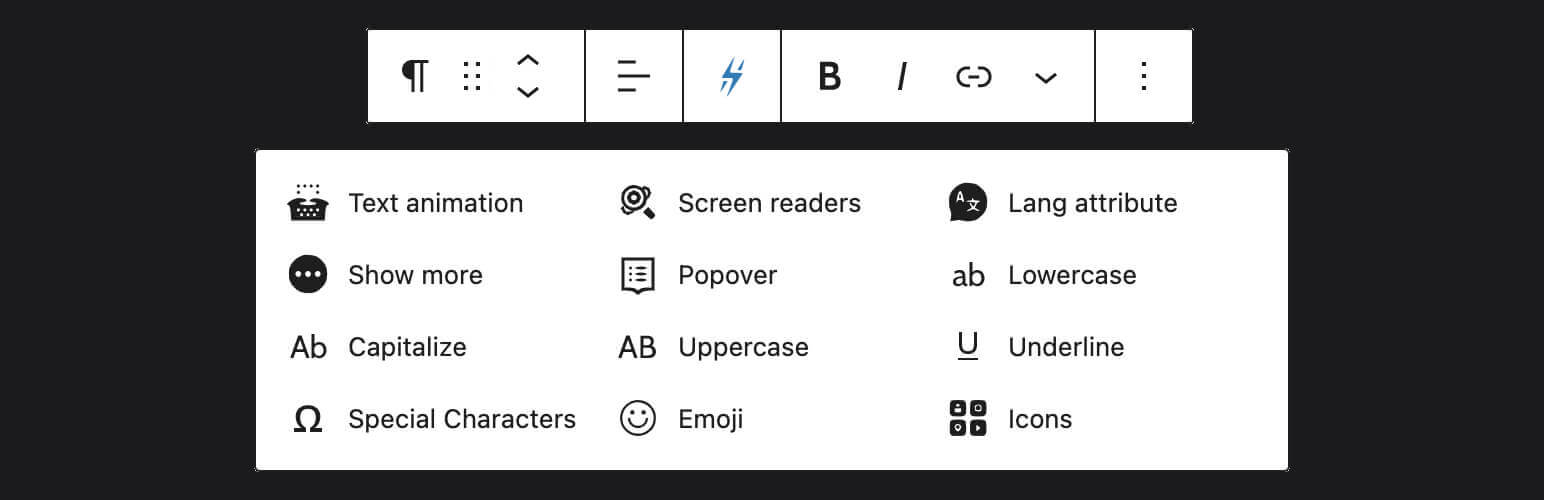Viewport: 1544px width, 500px height.
Task: Open Special Characters omega icon
Action: pos(308,420)
